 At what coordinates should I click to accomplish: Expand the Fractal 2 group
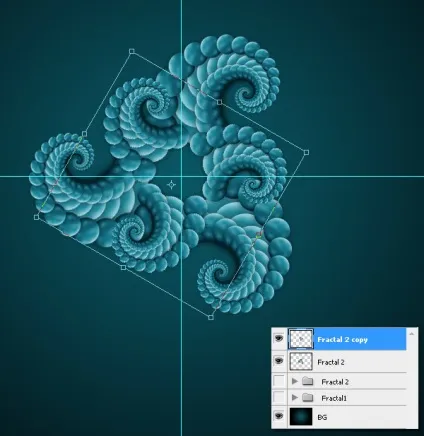pos(294,381)
